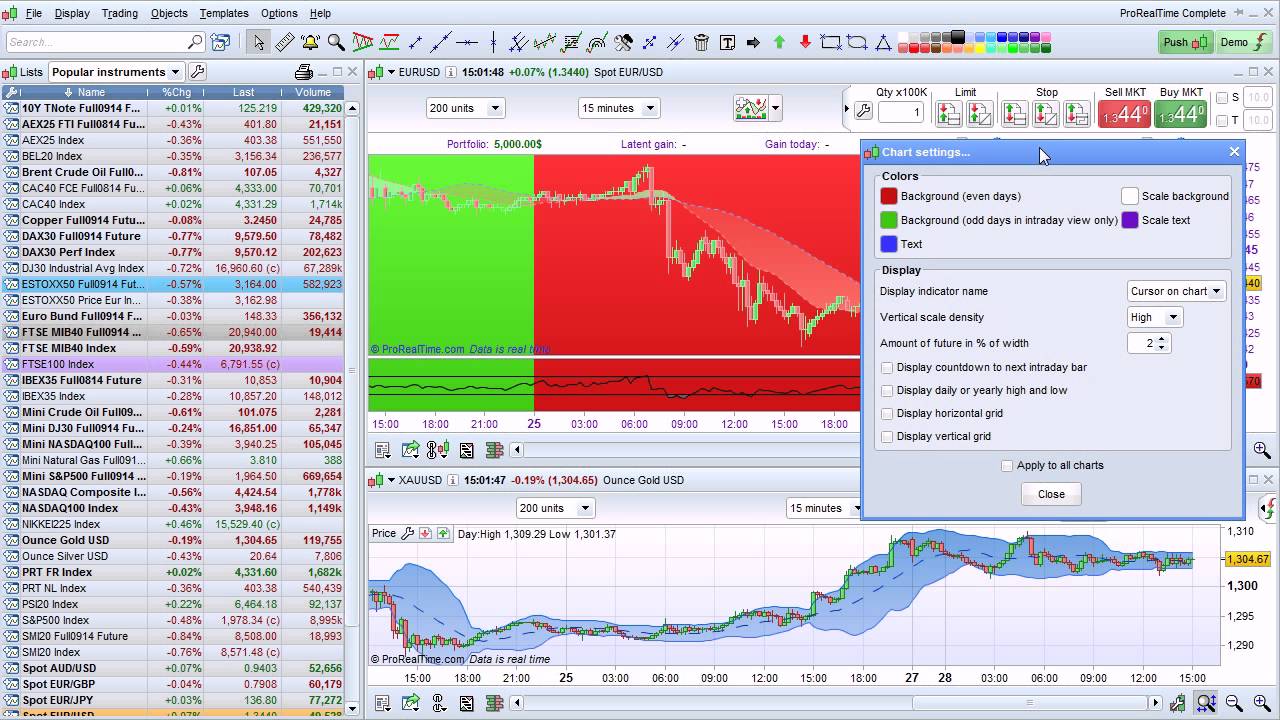This screenshot has width=1280, height=720.
Task: Click the first Stop order icon
Action: tap(1015, 113)
